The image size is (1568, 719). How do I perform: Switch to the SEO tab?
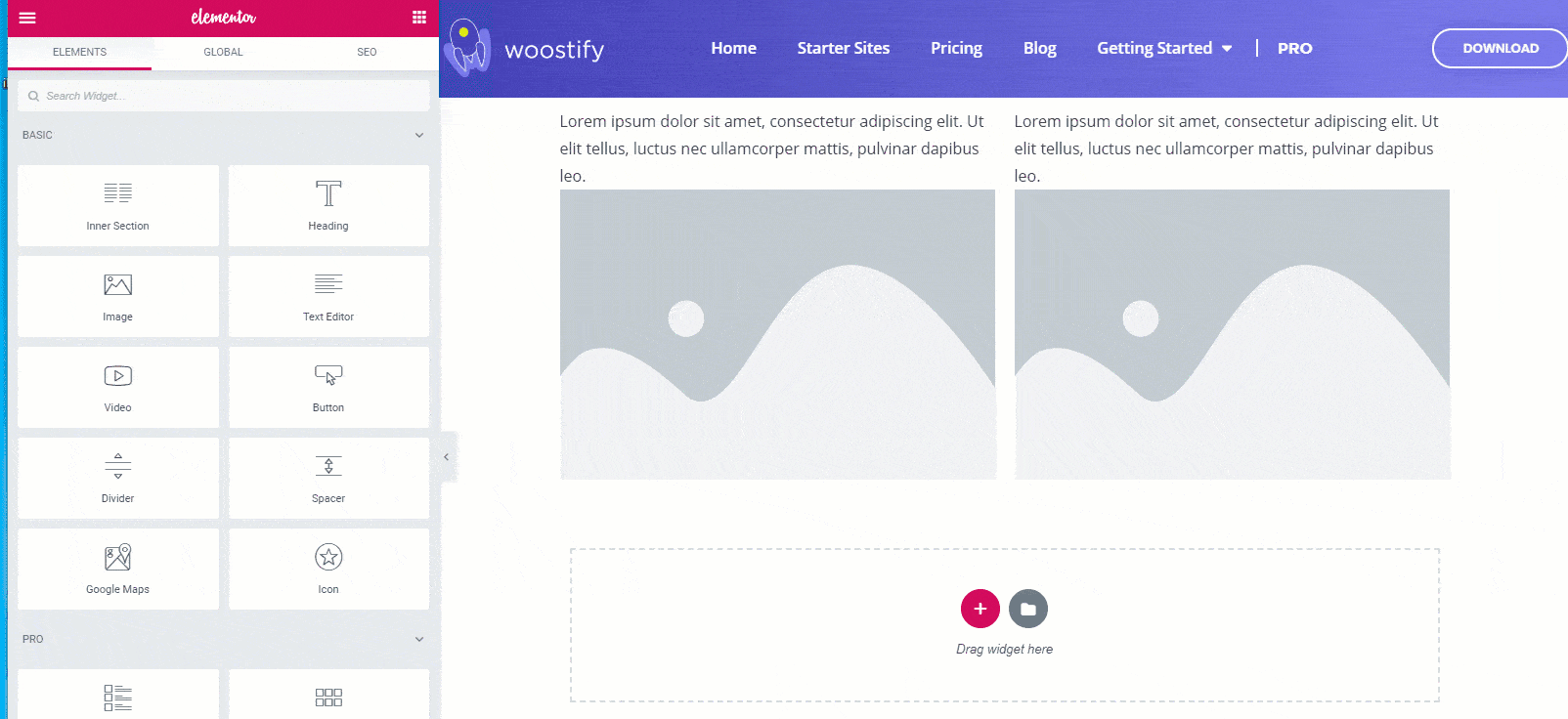pos(367,52)
